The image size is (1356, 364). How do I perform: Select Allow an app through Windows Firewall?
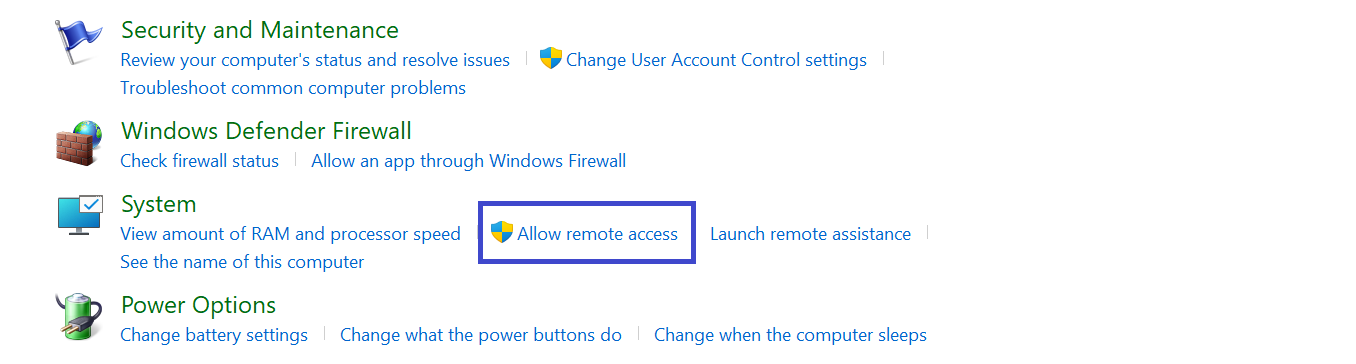click(468, 161)
